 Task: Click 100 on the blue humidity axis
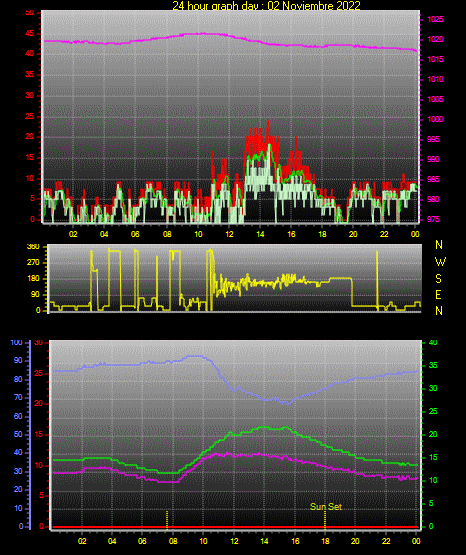(x=17, y=343)
